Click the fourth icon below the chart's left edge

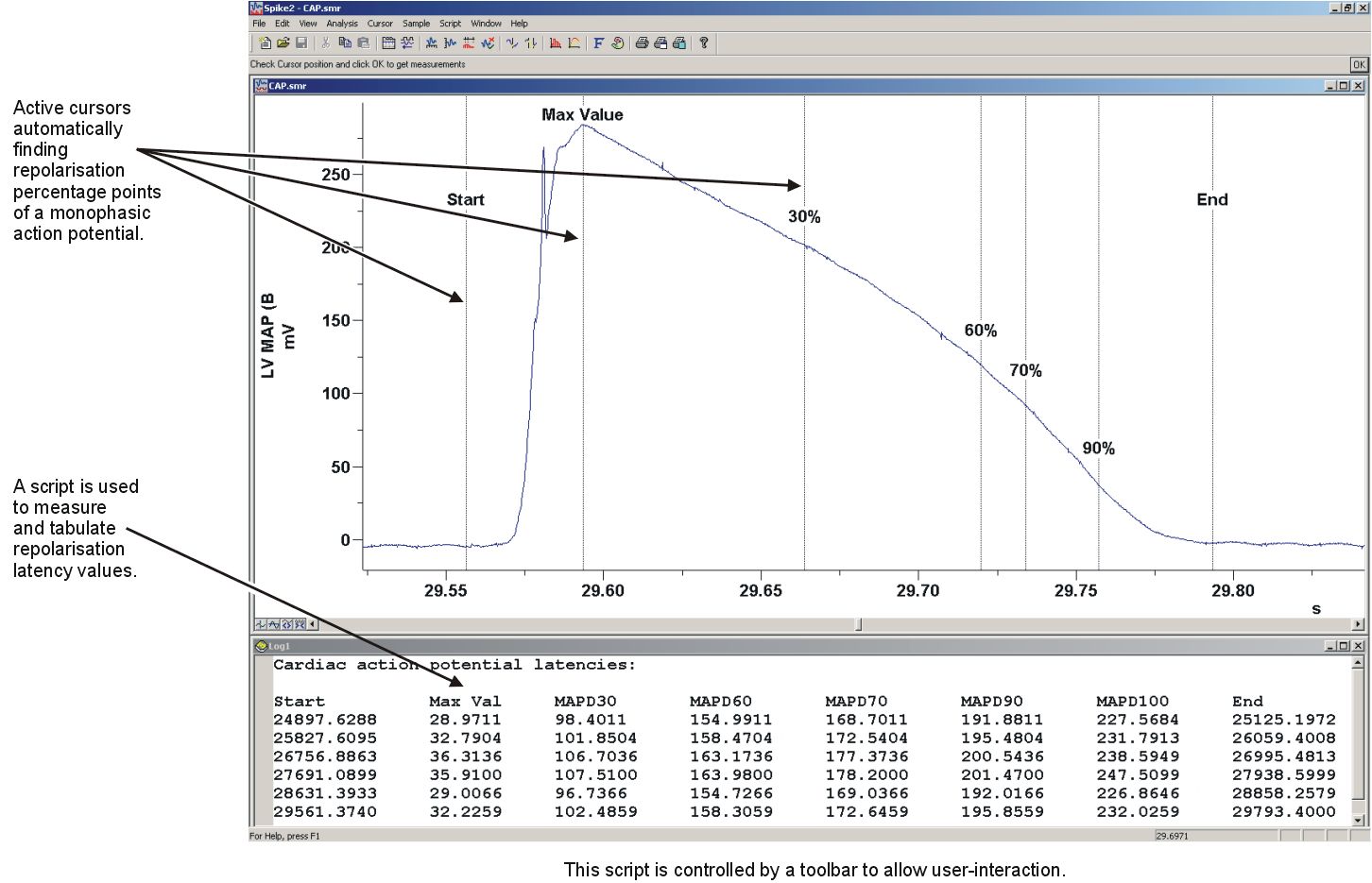300,624
